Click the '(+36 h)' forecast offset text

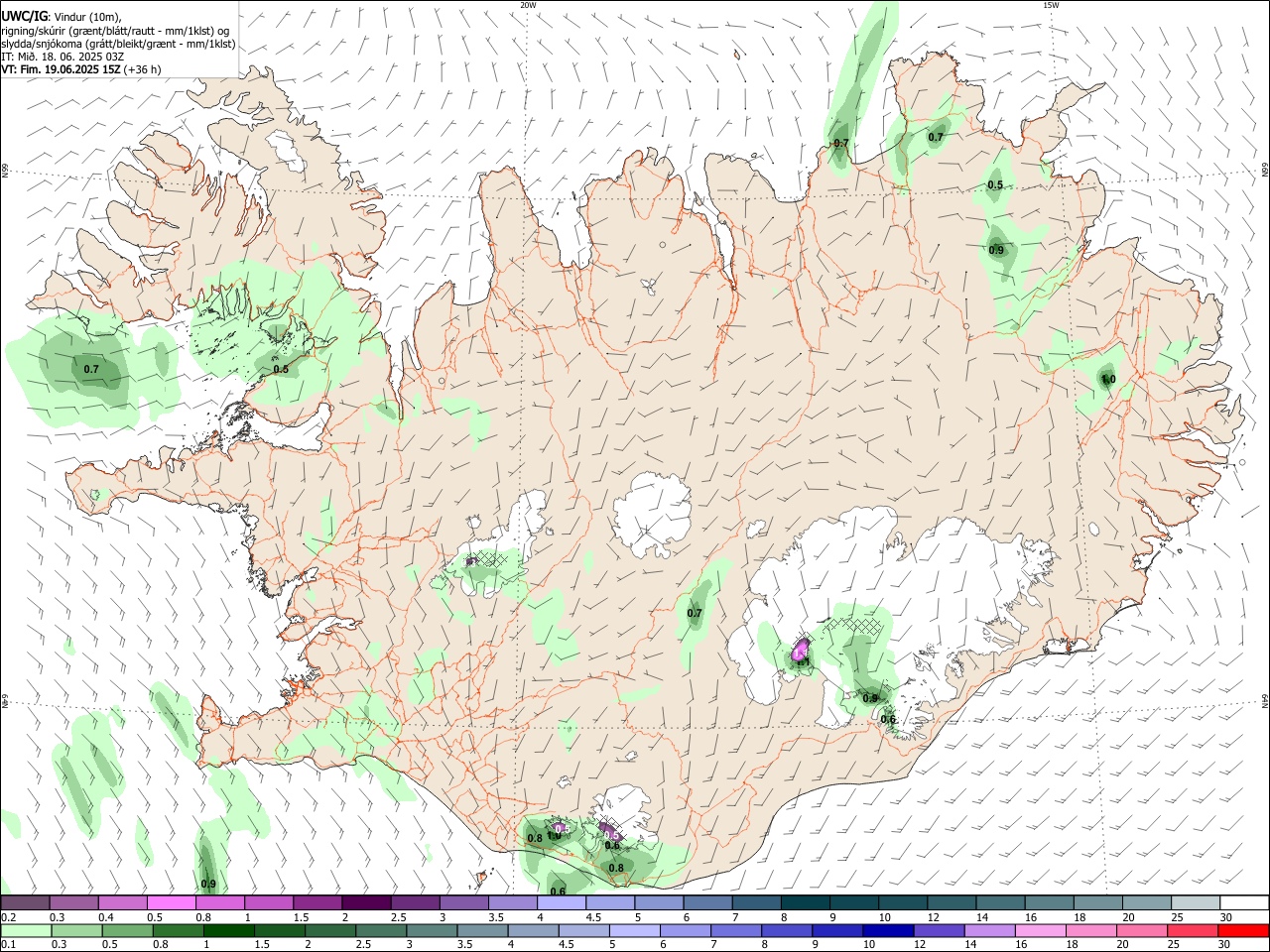pos(143,69)
